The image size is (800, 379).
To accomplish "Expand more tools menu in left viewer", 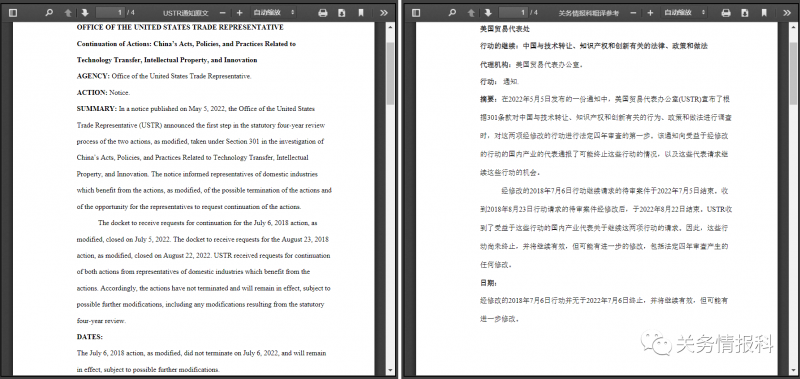I will click(384, 13).
